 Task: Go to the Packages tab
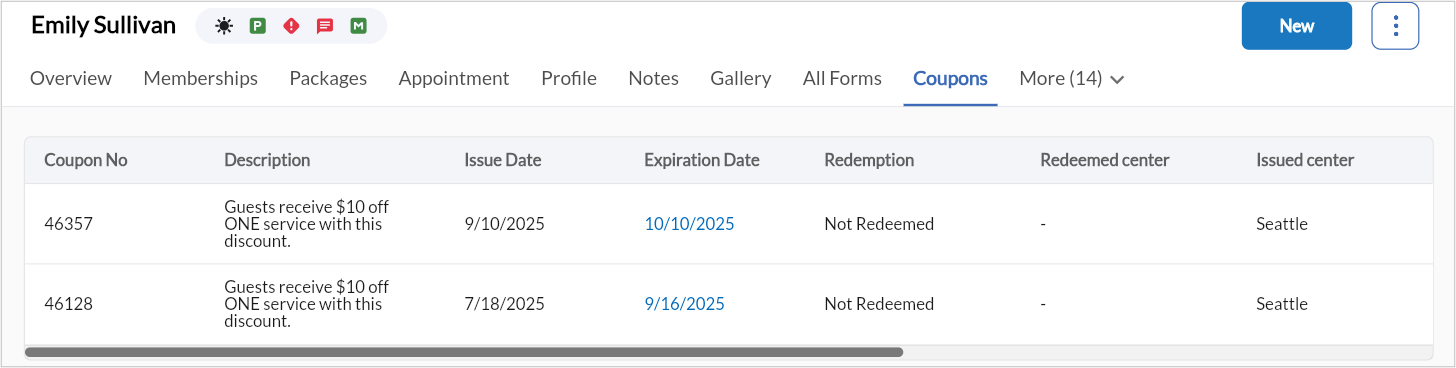click(x=328, y=78)
